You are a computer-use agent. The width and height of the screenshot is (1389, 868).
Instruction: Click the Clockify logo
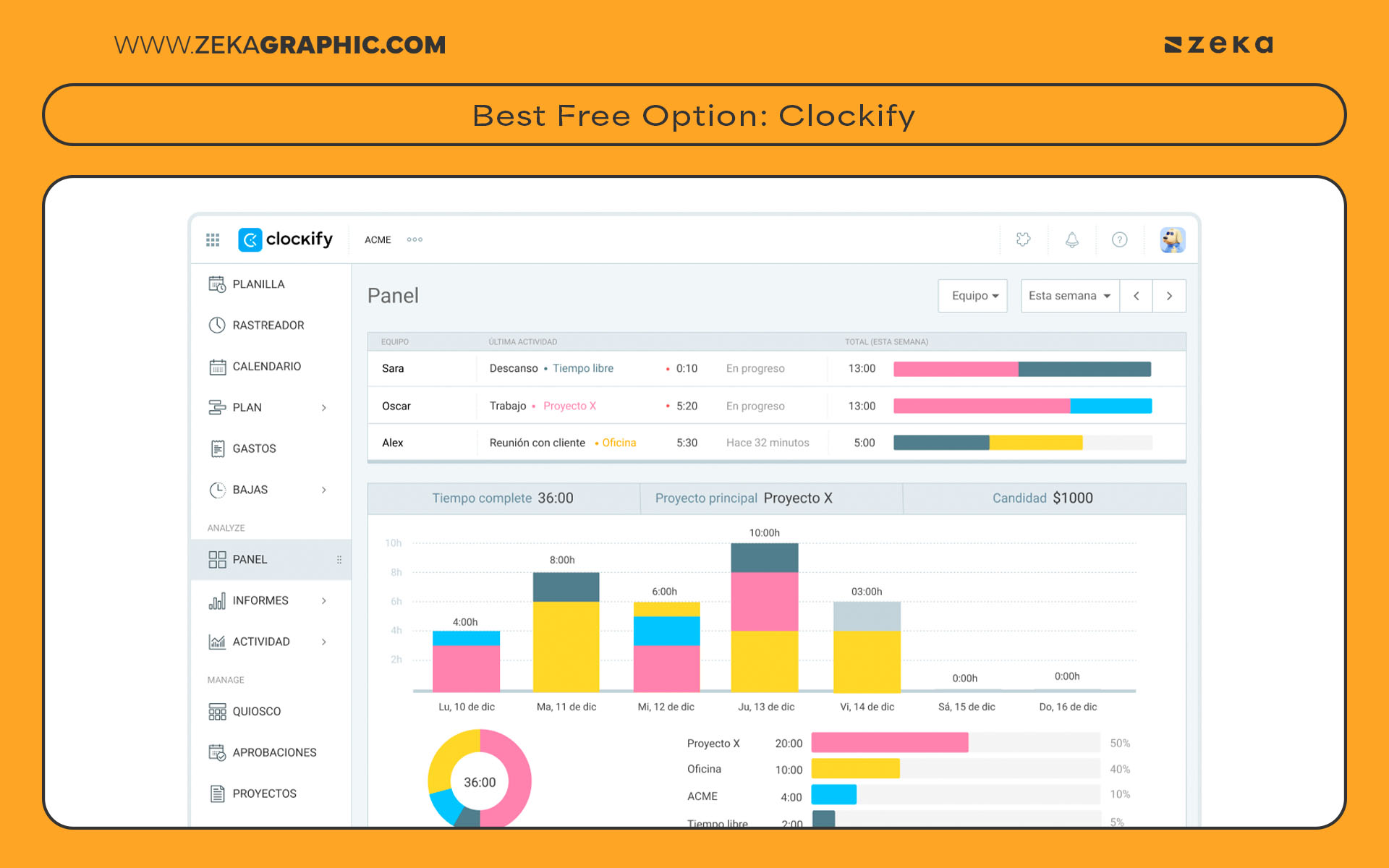point(286,239)
